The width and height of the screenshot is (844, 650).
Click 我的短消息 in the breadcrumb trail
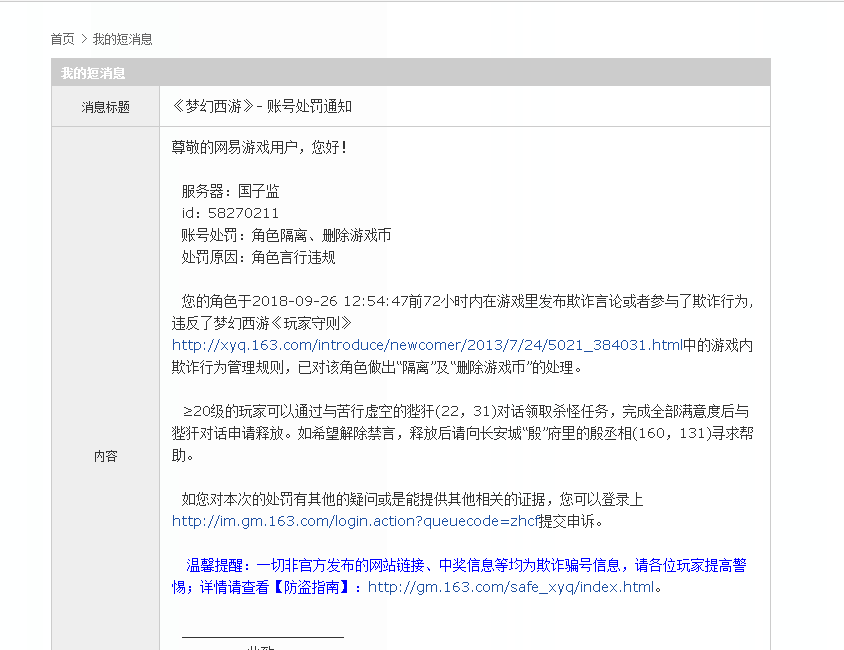point(123,39)
